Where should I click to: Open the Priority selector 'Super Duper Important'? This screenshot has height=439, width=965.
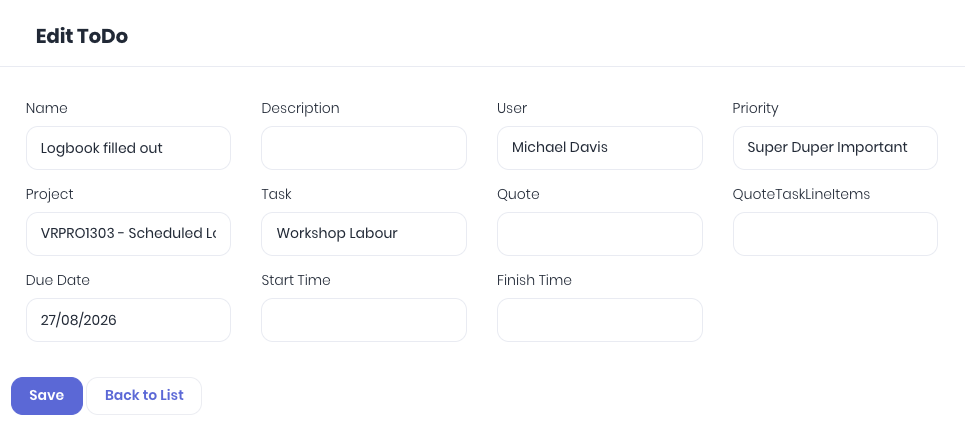[835, 148]
